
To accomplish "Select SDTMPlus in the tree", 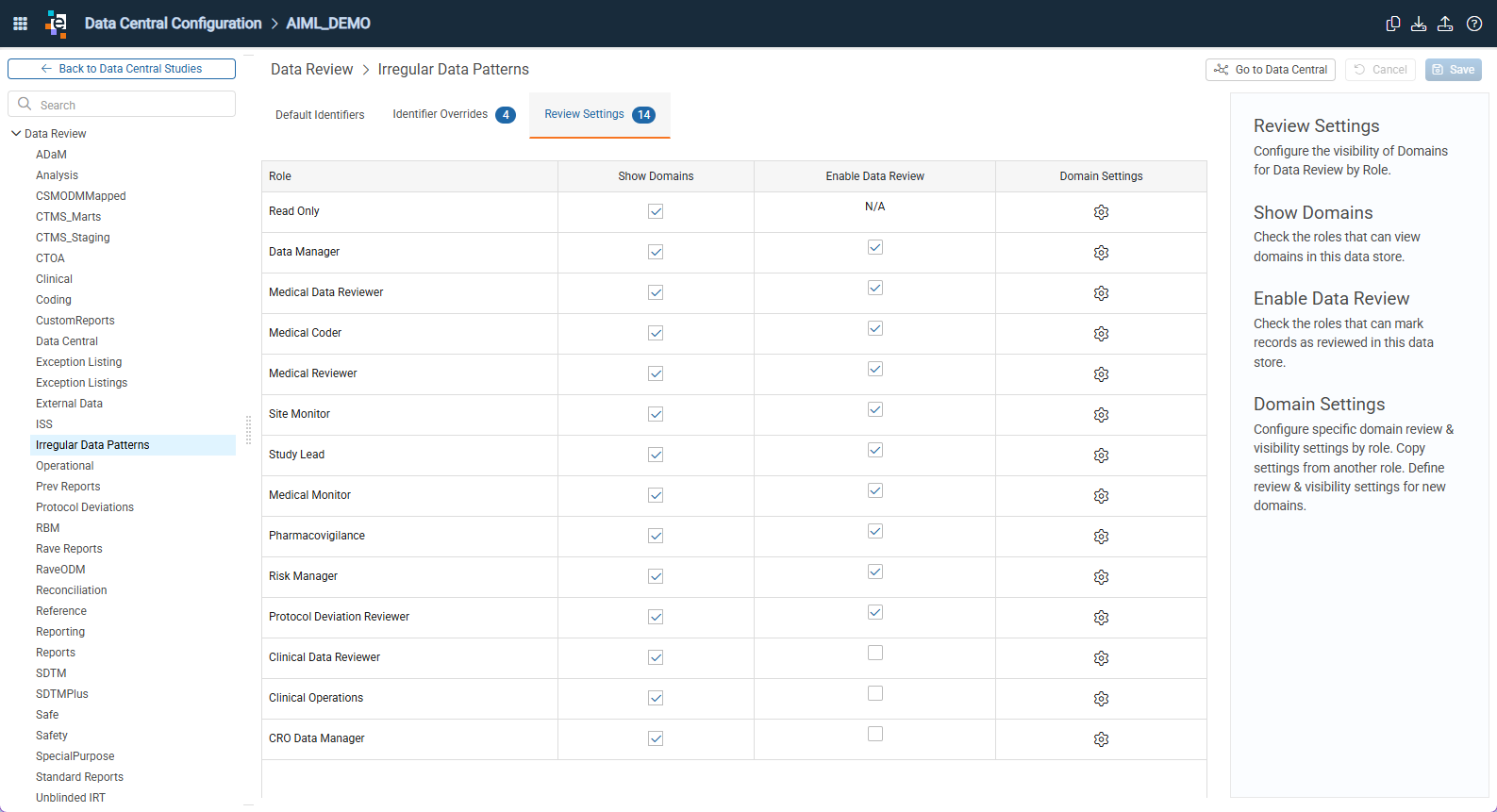I will (x=62, y=694).
